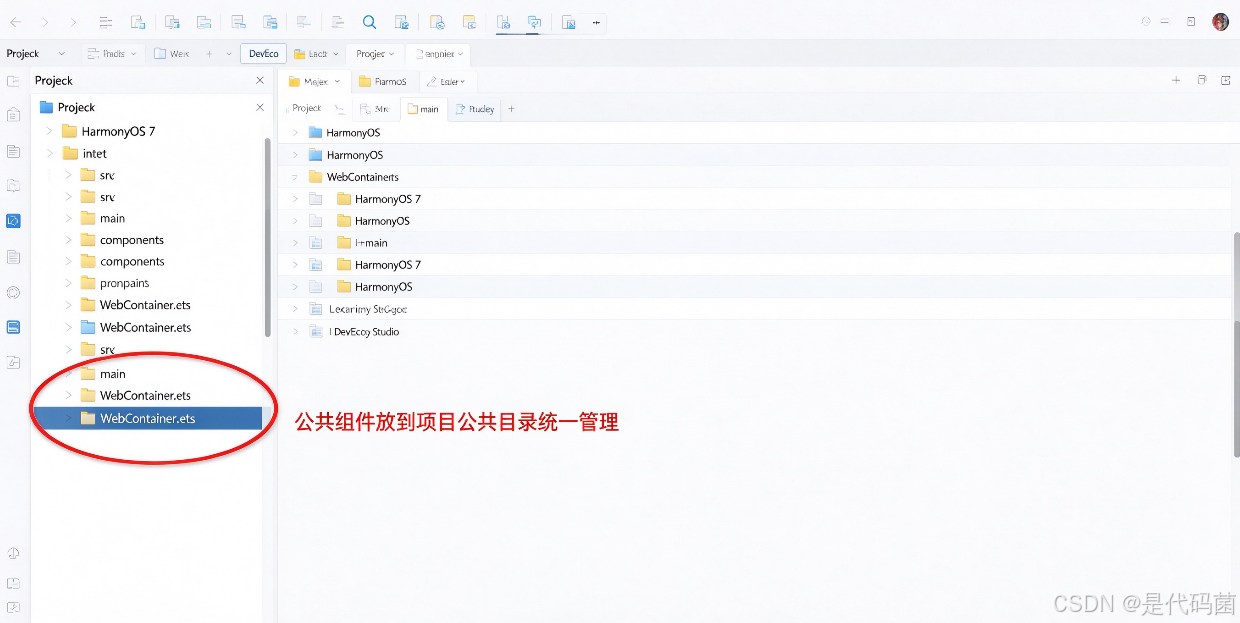This screenshot has width=1240, height=623.
Task: Click the blue folder icon of Projeck root
Action: [x=46, y=107]
